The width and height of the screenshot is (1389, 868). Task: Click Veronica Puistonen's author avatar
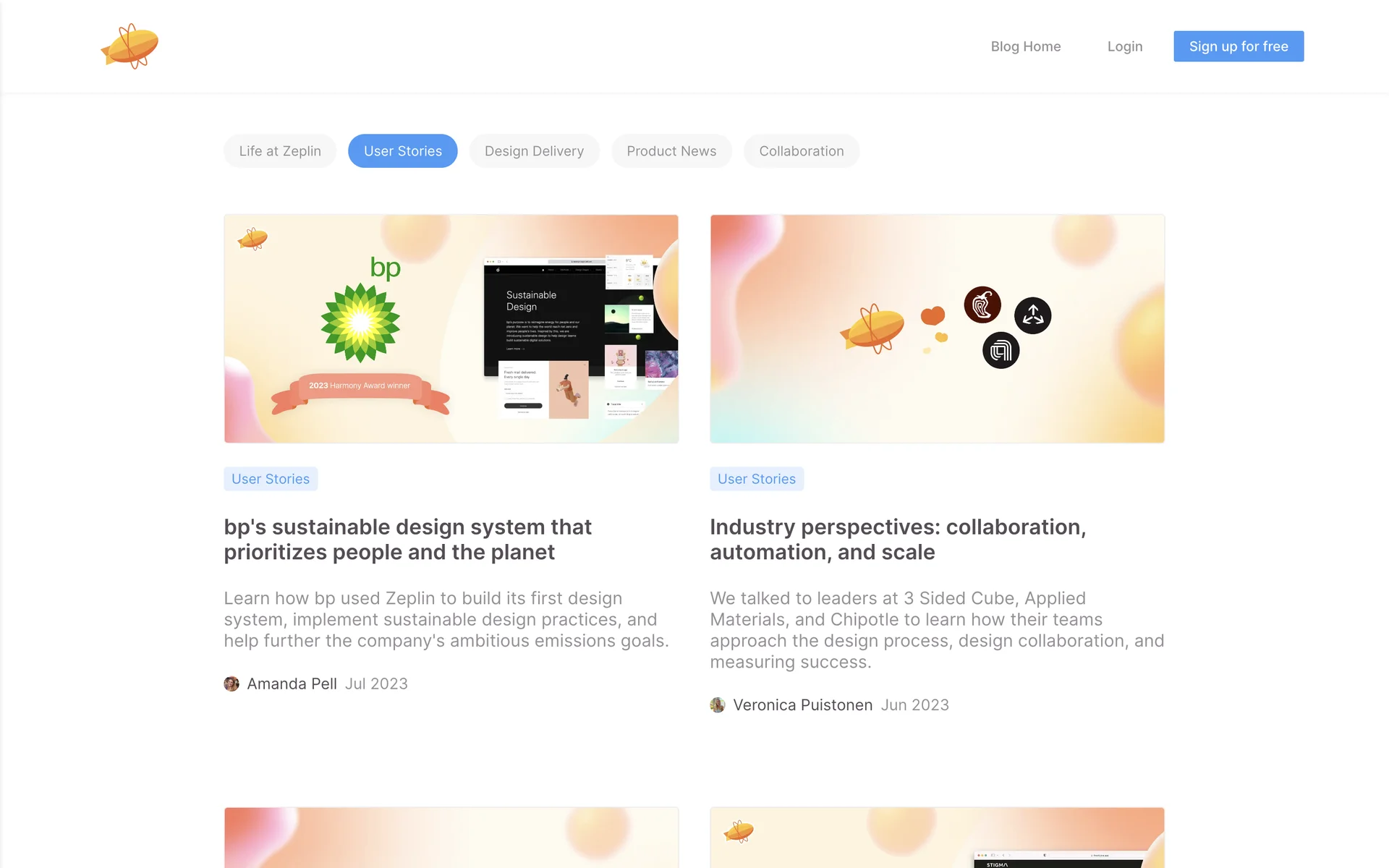tap(718, 705)
